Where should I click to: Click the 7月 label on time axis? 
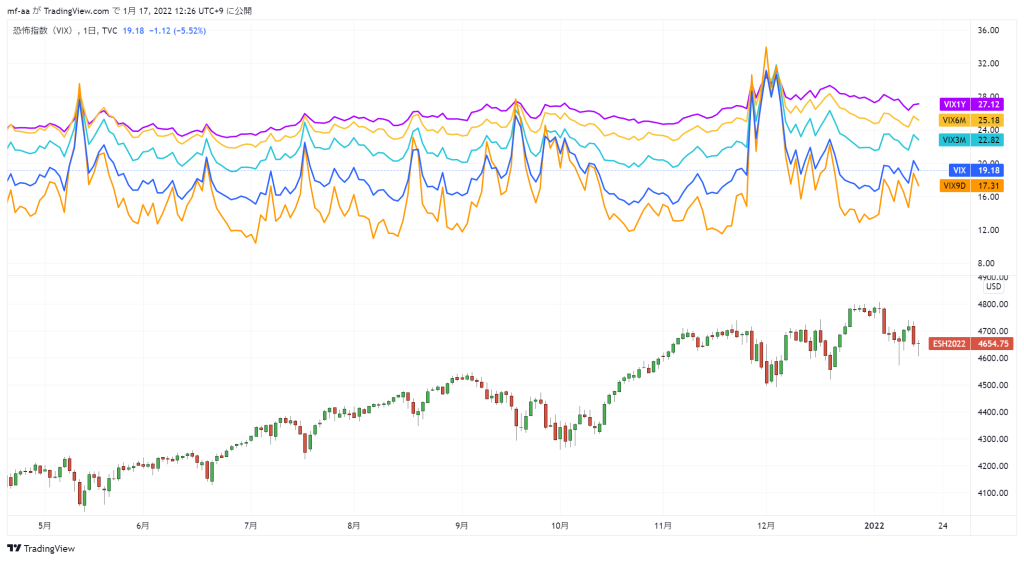coord(251,526)
